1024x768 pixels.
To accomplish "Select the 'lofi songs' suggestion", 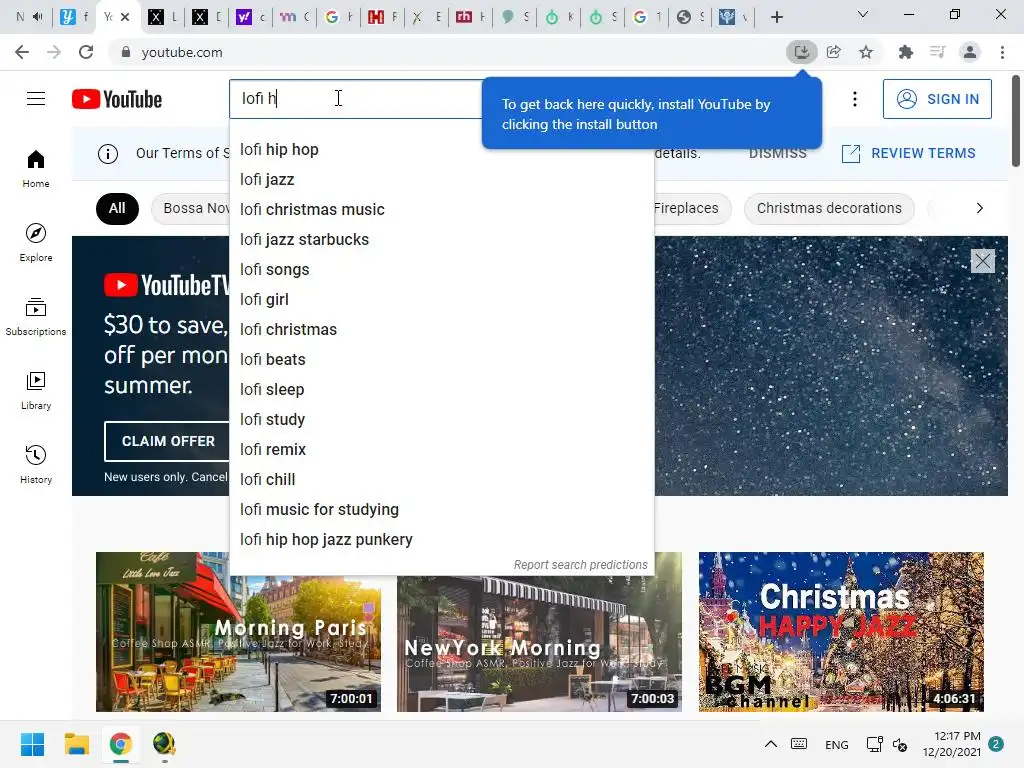I will click(x=441, y=270).
